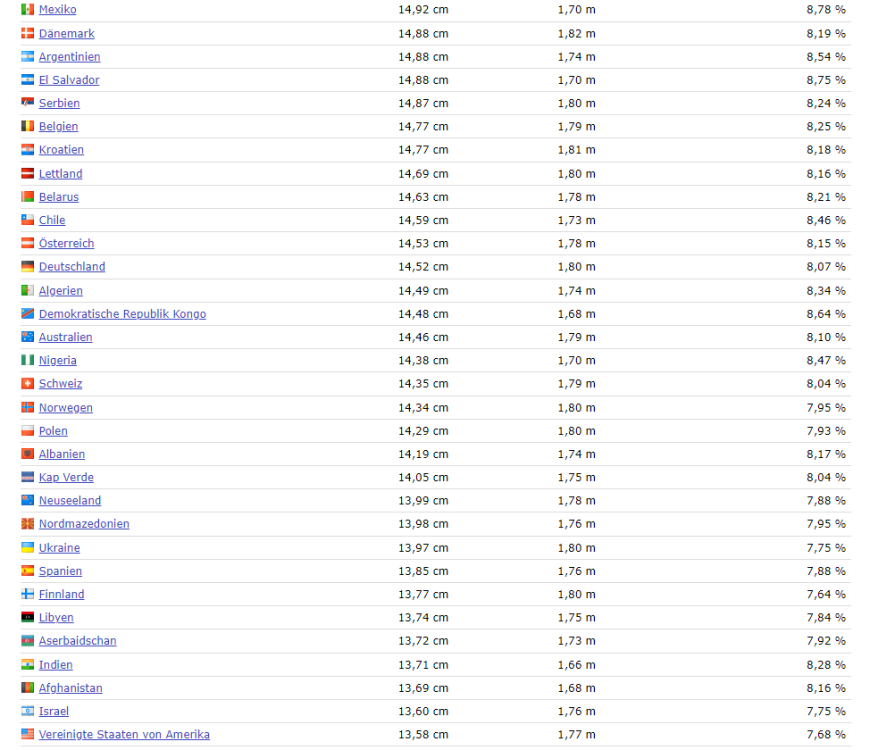Click the Mexico flag icon
This screenshot has height=750, width=870.
coord(28,10)
